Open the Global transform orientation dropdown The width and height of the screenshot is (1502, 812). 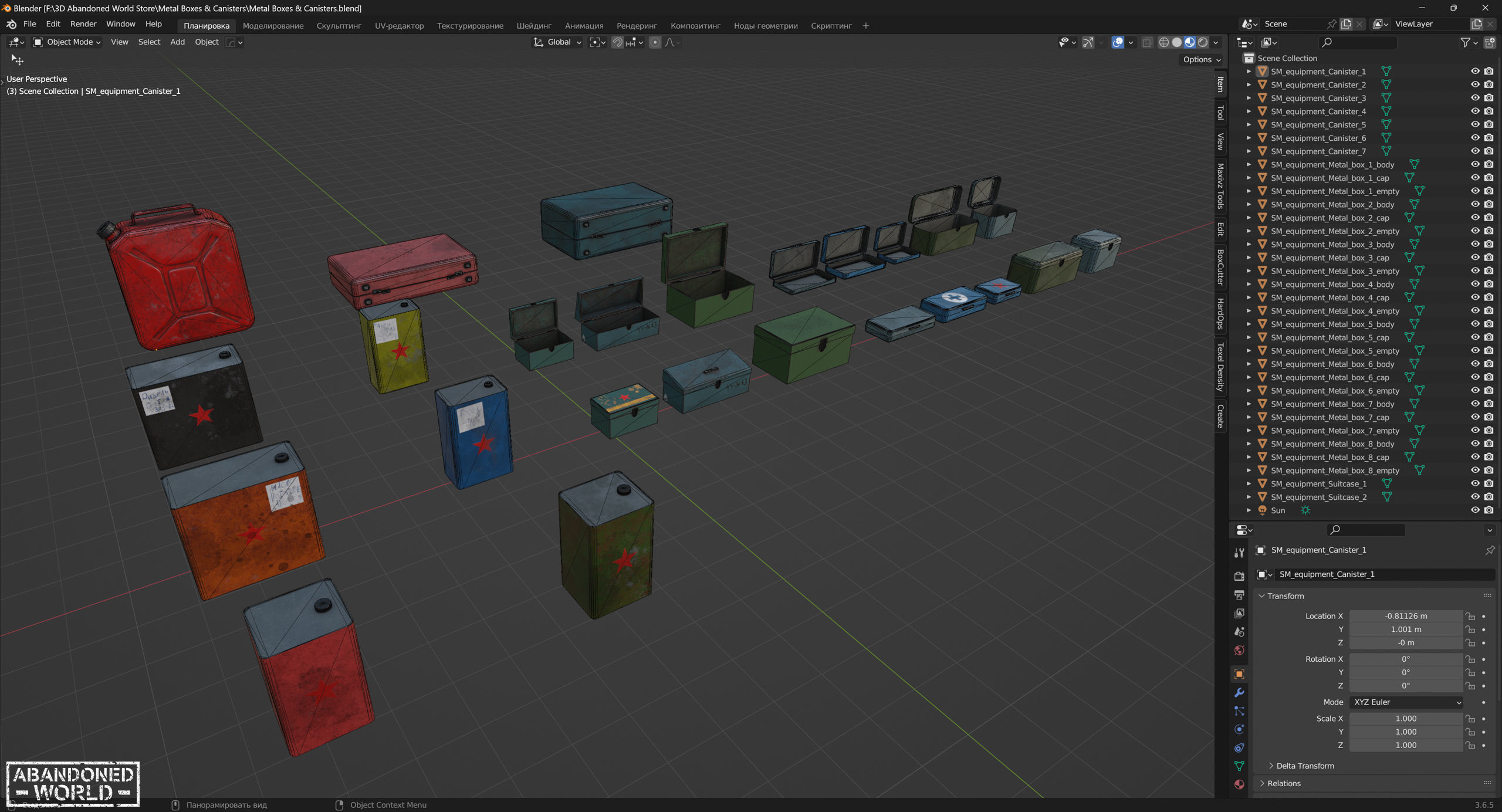557,42
